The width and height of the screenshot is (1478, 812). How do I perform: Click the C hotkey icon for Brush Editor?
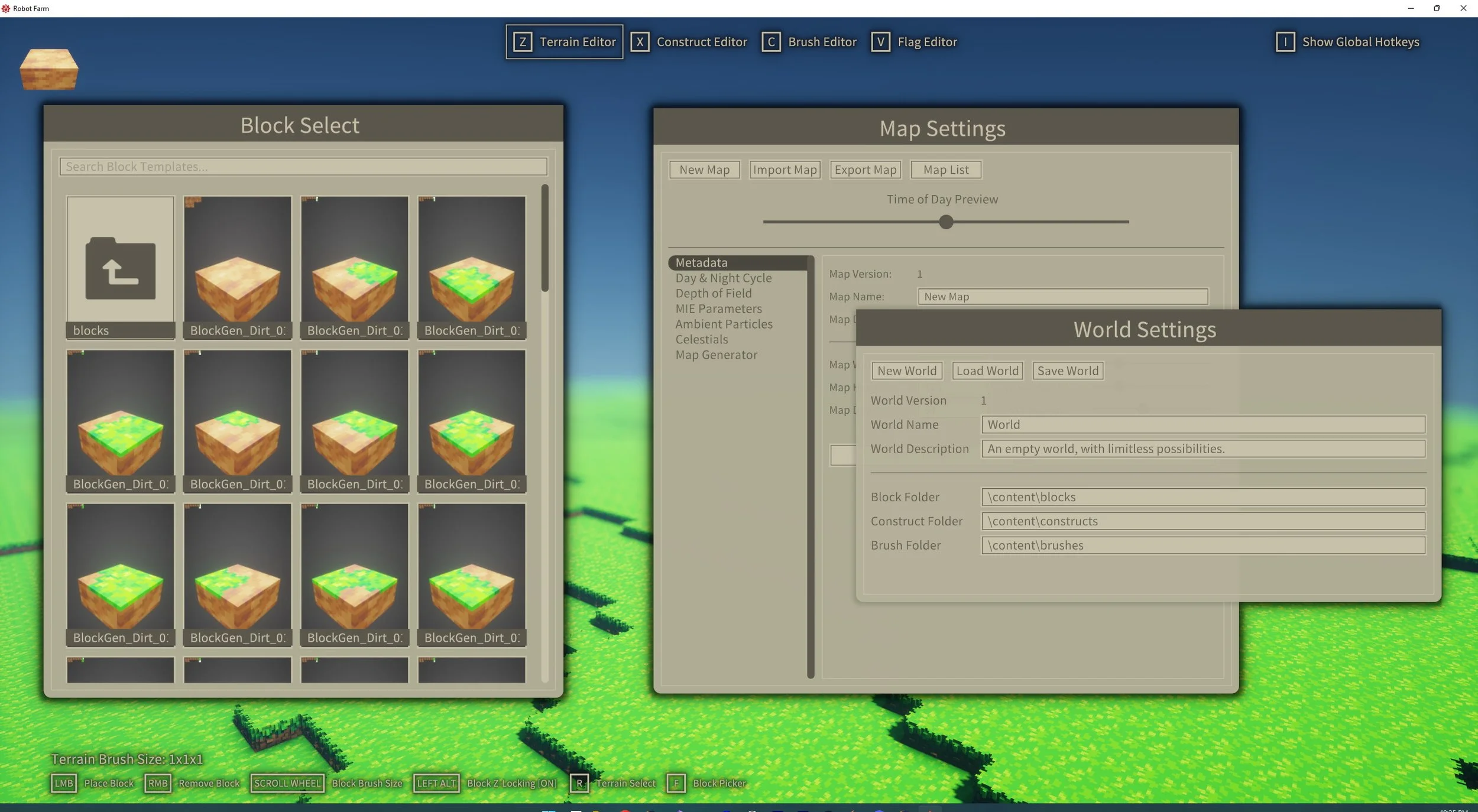click(x=770, y=42)
